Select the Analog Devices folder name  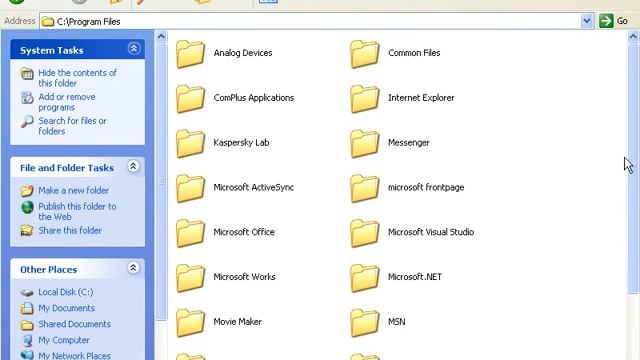point(243,53)
